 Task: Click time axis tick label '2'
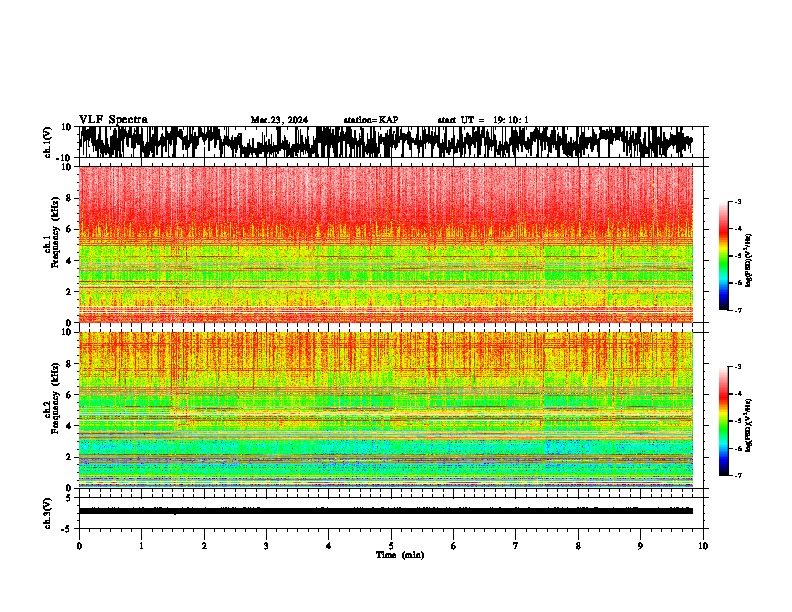204,546
